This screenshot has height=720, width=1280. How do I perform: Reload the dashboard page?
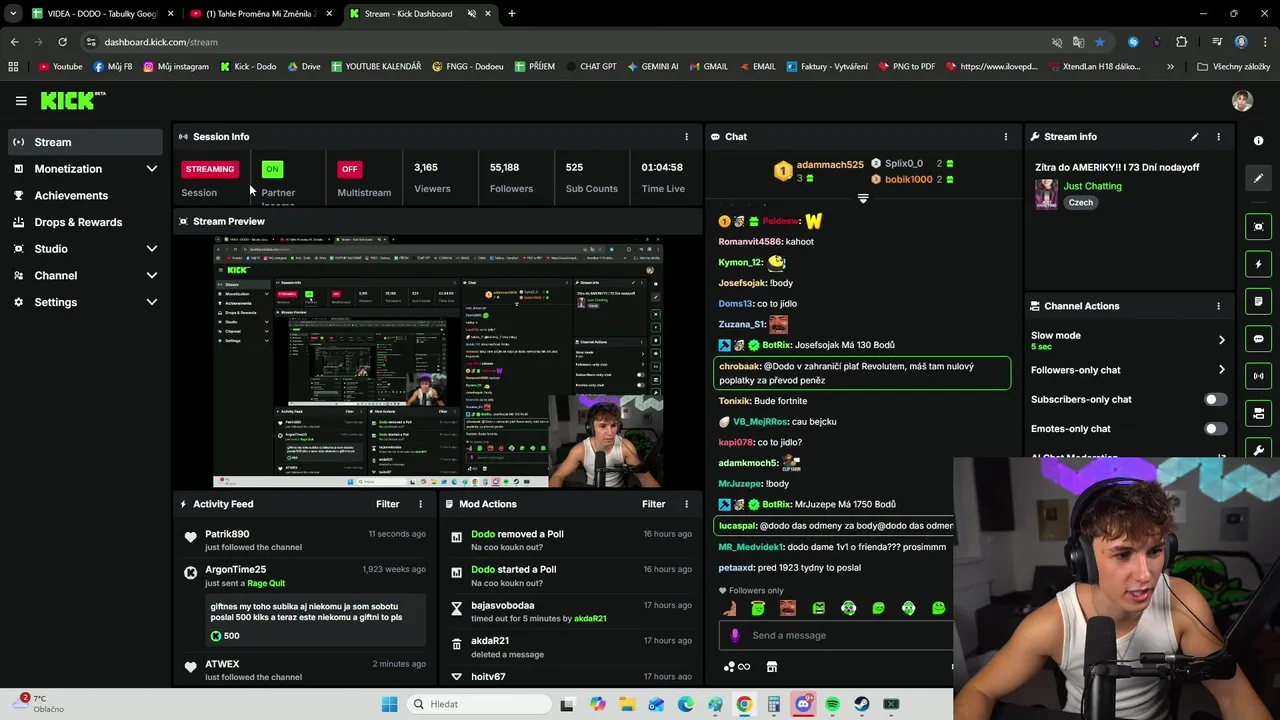tap(62, 42)
